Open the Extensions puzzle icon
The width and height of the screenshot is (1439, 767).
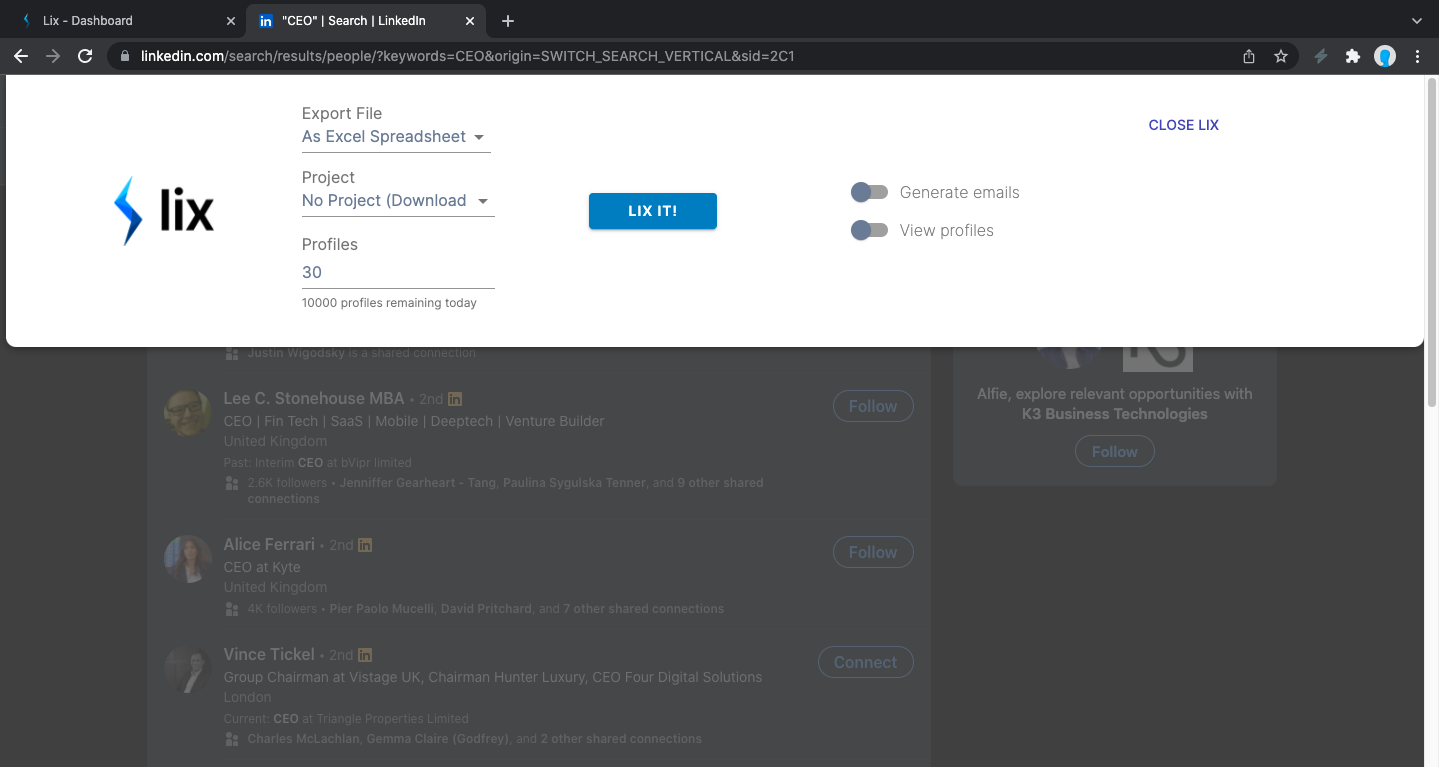[x=1353, y=57]
